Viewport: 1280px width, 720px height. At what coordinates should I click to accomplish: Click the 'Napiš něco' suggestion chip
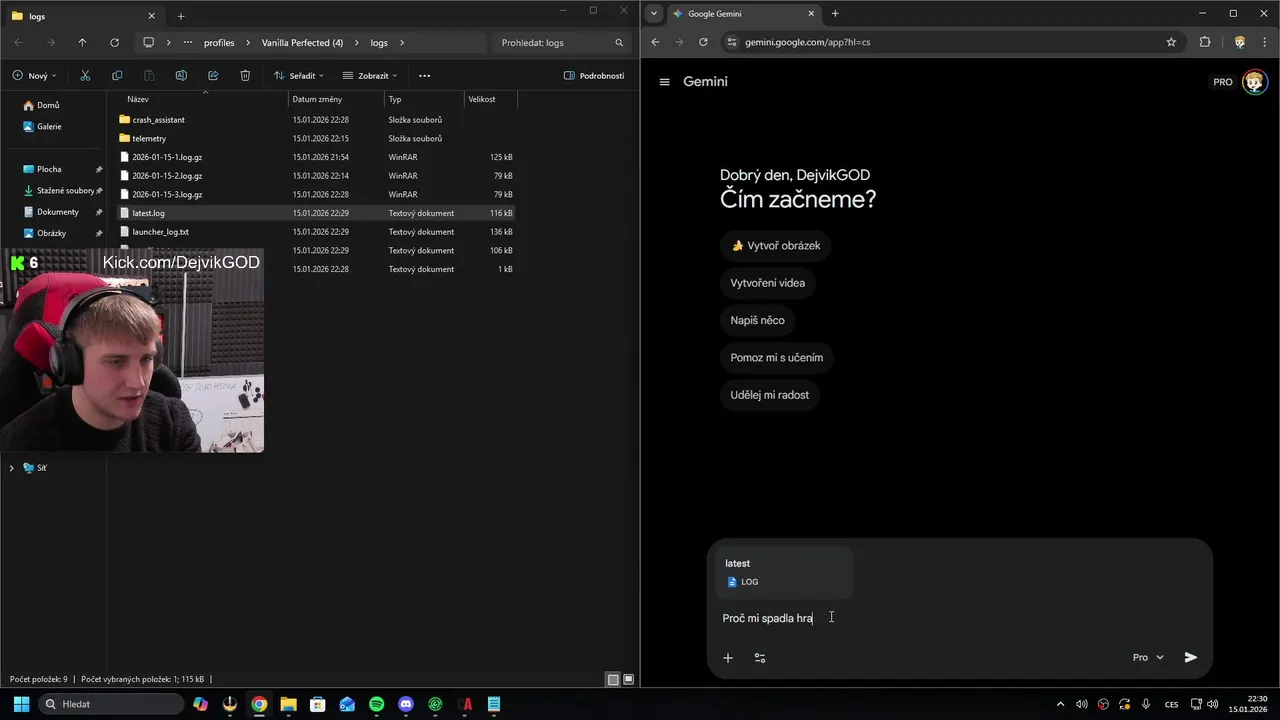757,320
